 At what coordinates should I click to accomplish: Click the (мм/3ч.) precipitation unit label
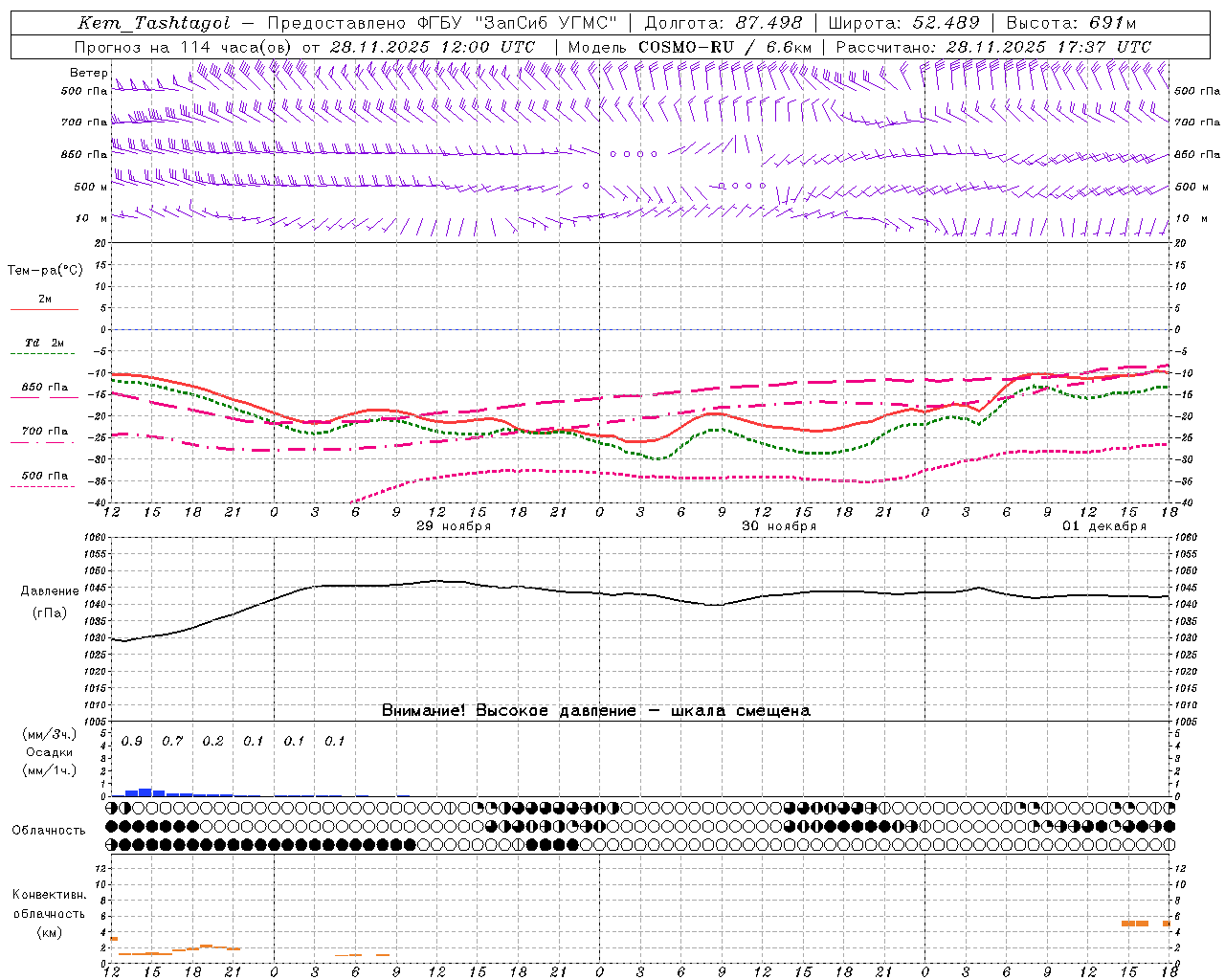[x=49, y=735]
